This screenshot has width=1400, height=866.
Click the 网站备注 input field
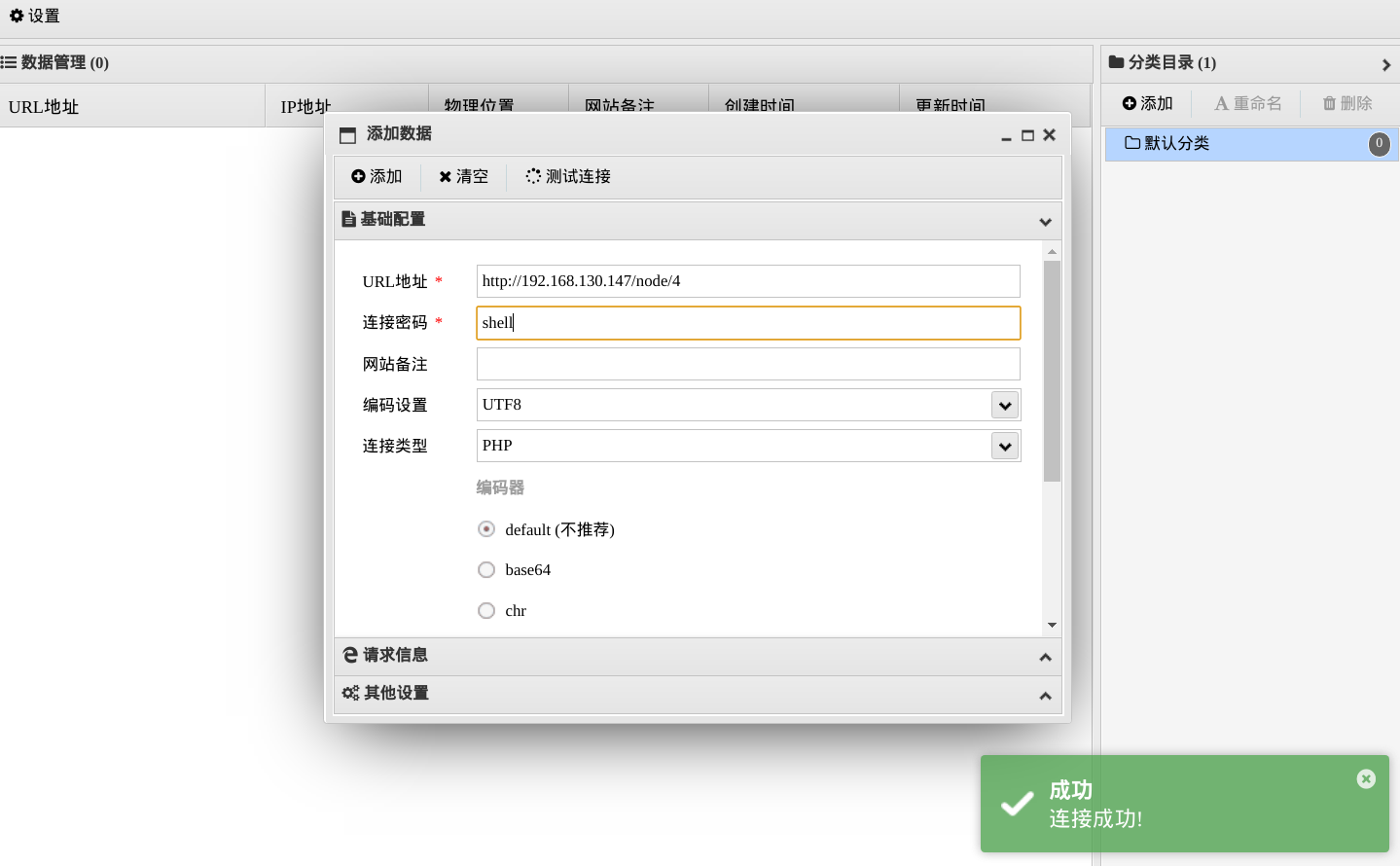[747, 363]
